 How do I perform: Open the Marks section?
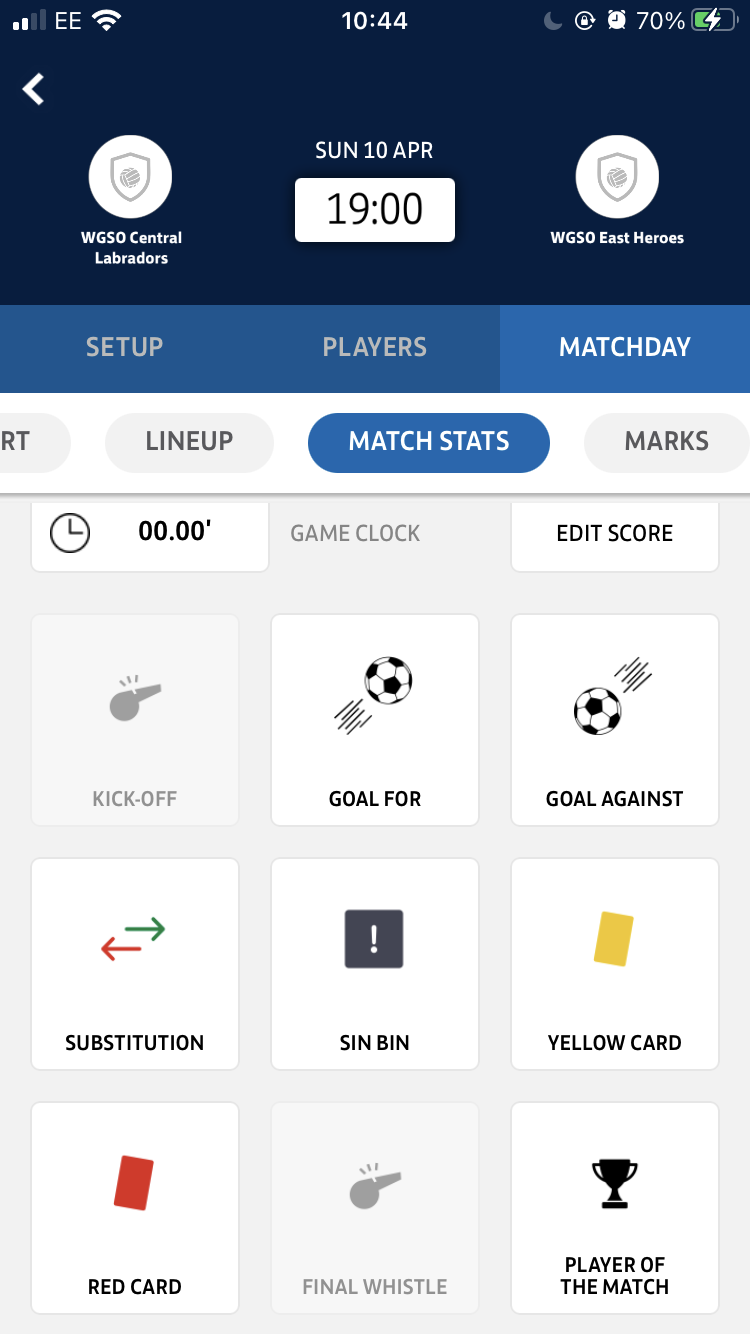pyautogui.click(x=666, y=442)
